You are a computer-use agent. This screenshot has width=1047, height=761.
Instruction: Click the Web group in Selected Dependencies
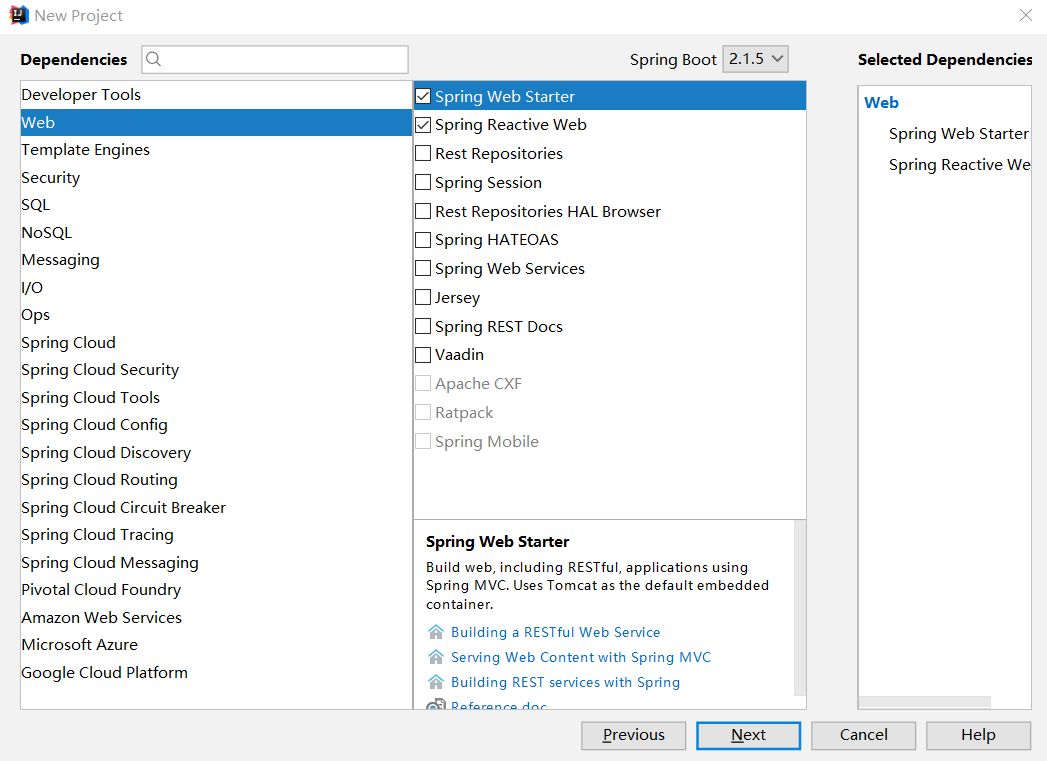(x=881, y=103)
